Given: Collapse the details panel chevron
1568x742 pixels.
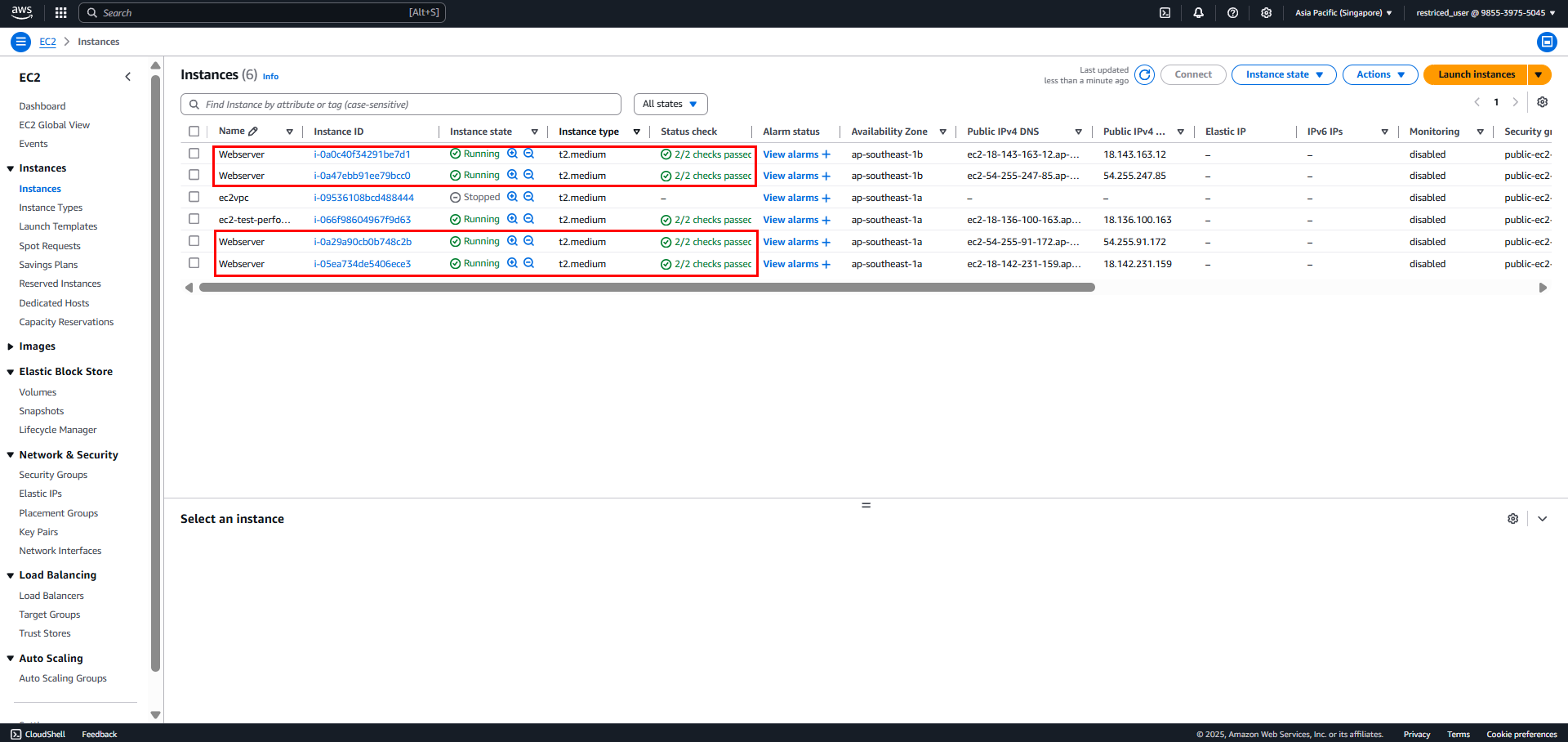Looking at the screenshot, I should coord(1542,519).
